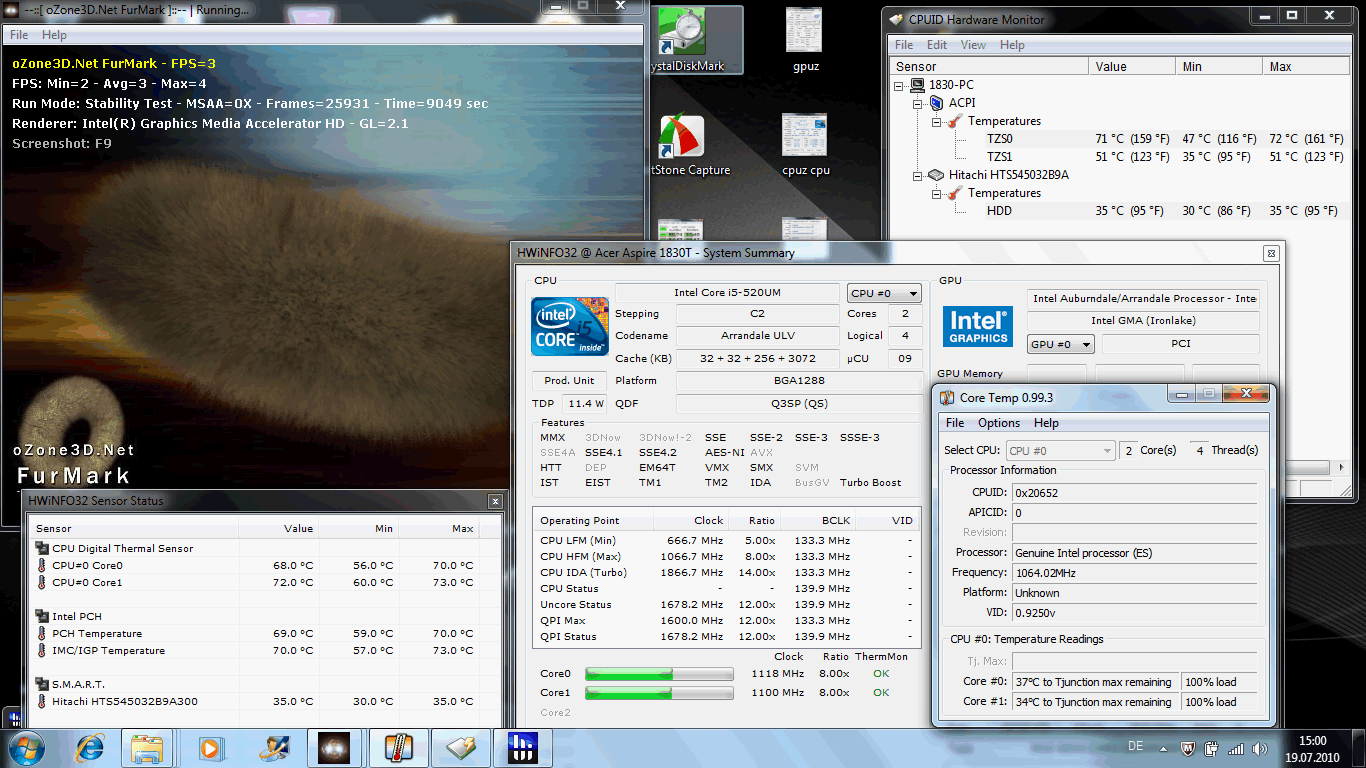Close the HWiNFO32 Sensor Status window
Viewport: 1366px width, 768px height.
pyautogui.click(x=494, y=501)
